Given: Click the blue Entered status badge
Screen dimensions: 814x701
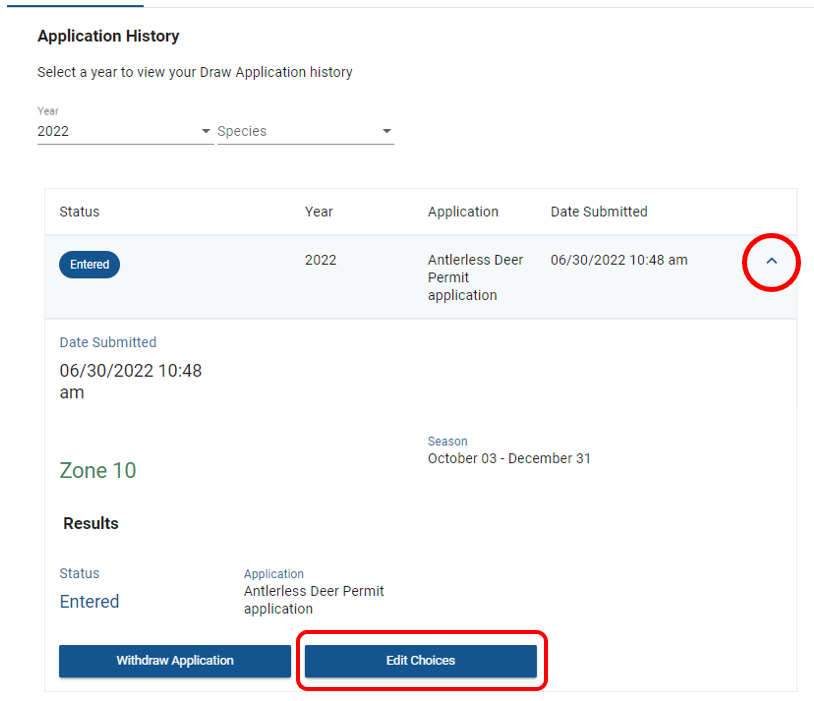Looking at the screenshot, I should coord(90,265).
